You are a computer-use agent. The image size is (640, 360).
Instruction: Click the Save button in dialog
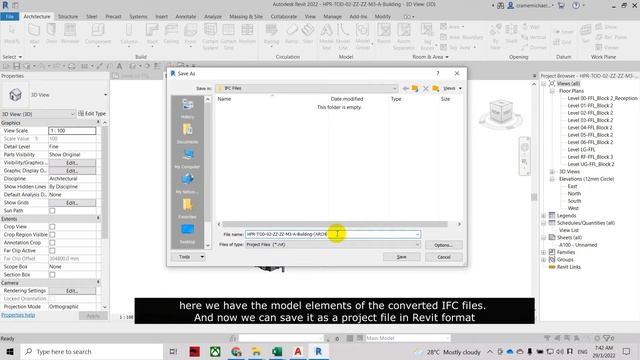402,257
